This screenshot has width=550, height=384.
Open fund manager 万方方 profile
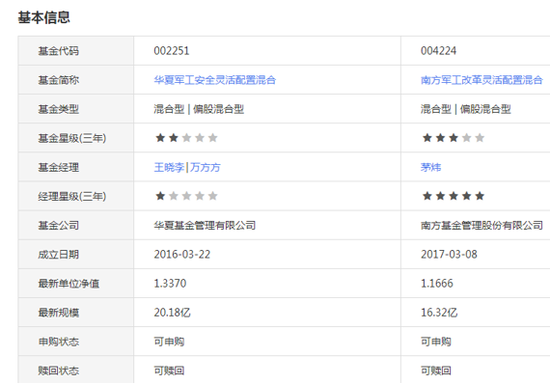(x=206, y=167)
